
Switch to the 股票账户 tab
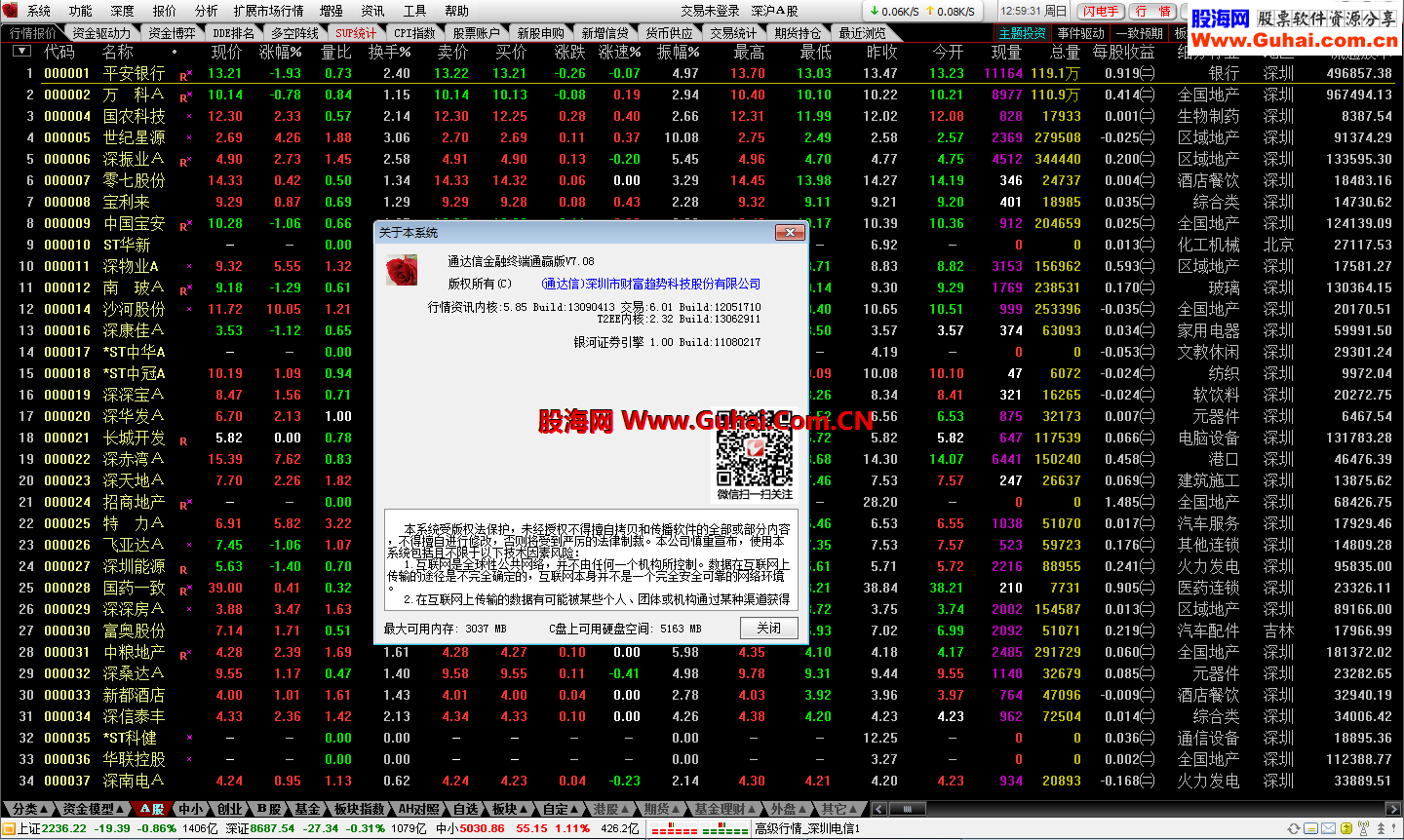click(476, 33)
